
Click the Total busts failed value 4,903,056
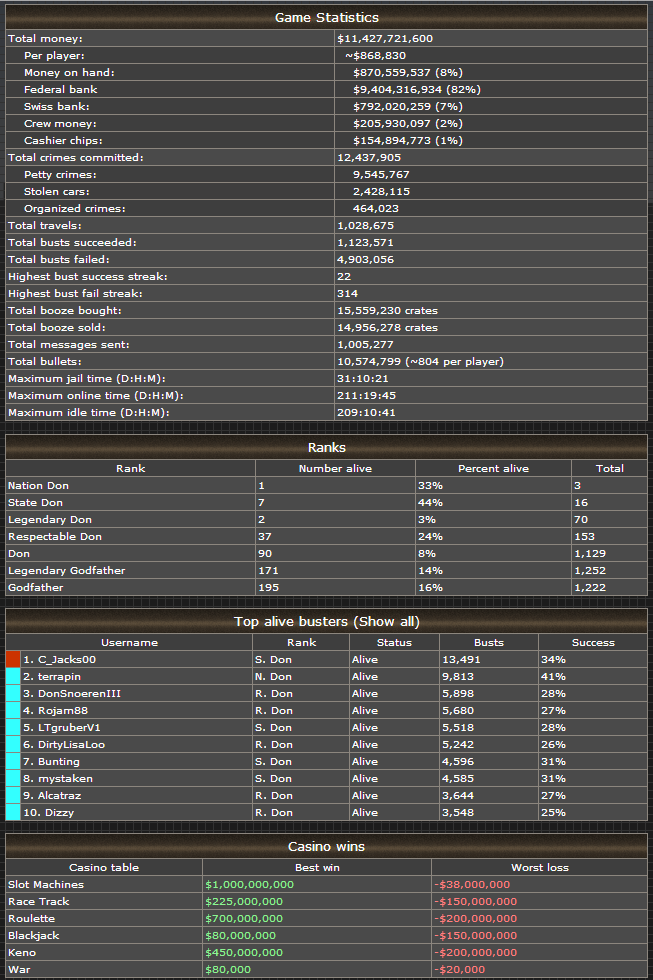(366, 259)
